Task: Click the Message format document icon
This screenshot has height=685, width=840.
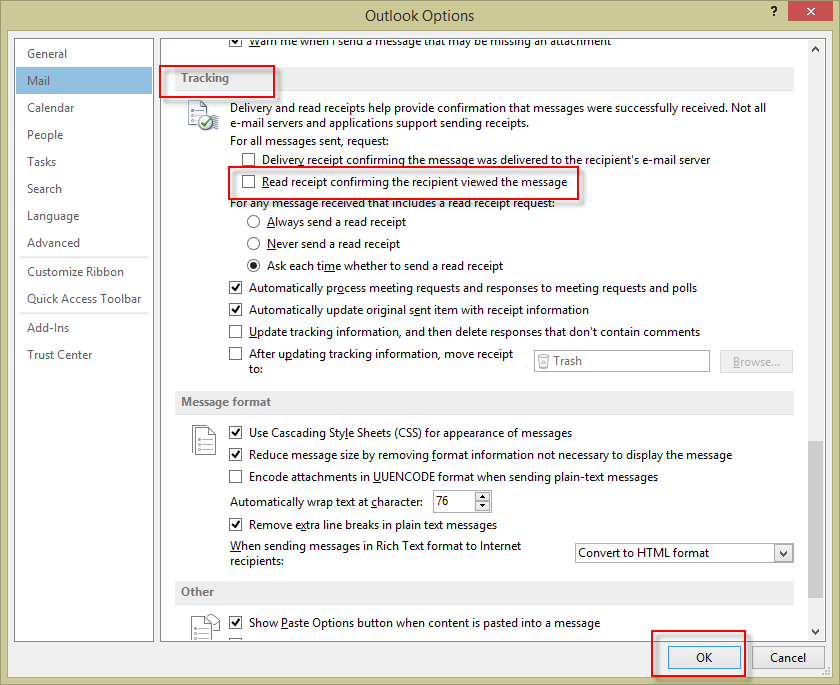Action: [204, 441]
